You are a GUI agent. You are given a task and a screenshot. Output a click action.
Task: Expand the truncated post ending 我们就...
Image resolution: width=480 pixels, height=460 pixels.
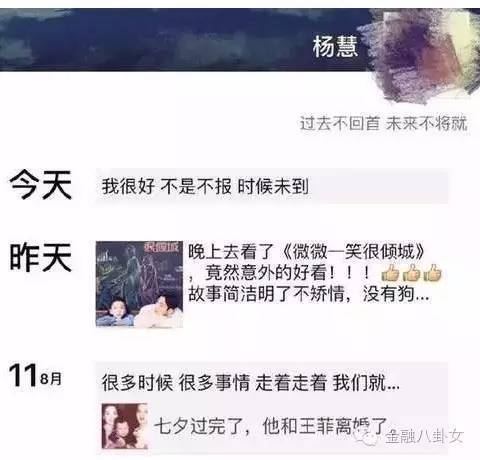[x=251, y=383]
